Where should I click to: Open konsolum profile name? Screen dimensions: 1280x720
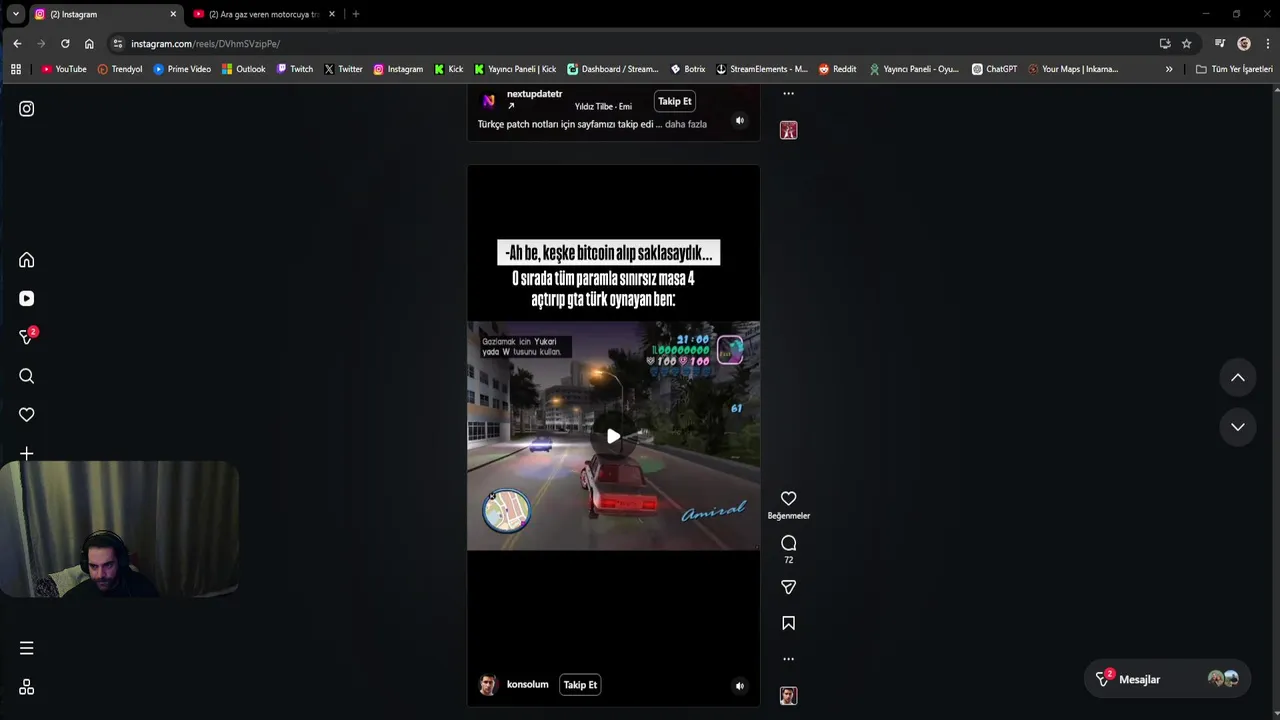coord(528,685)
